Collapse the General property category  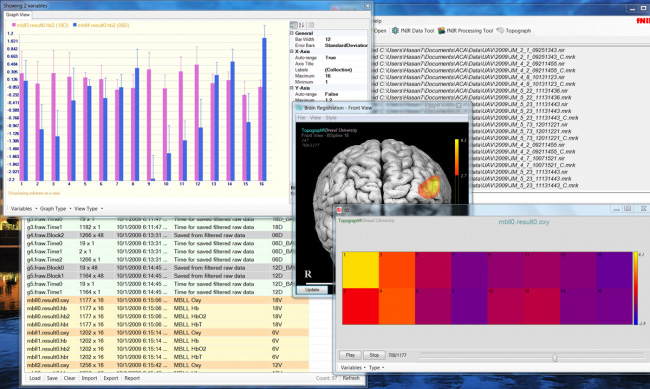291,33
